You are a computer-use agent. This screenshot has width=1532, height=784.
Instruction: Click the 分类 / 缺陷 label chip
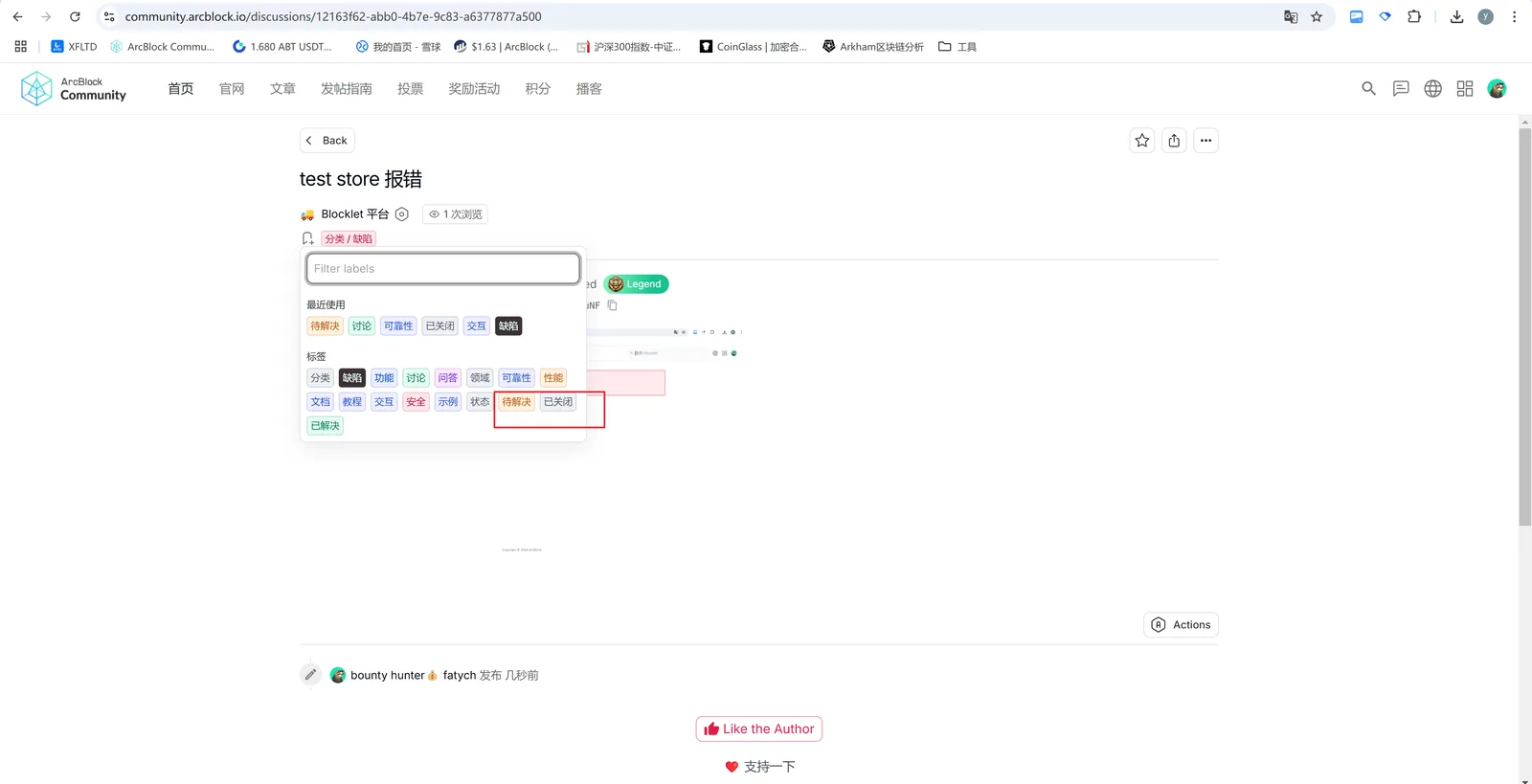[x=349, y=239]
